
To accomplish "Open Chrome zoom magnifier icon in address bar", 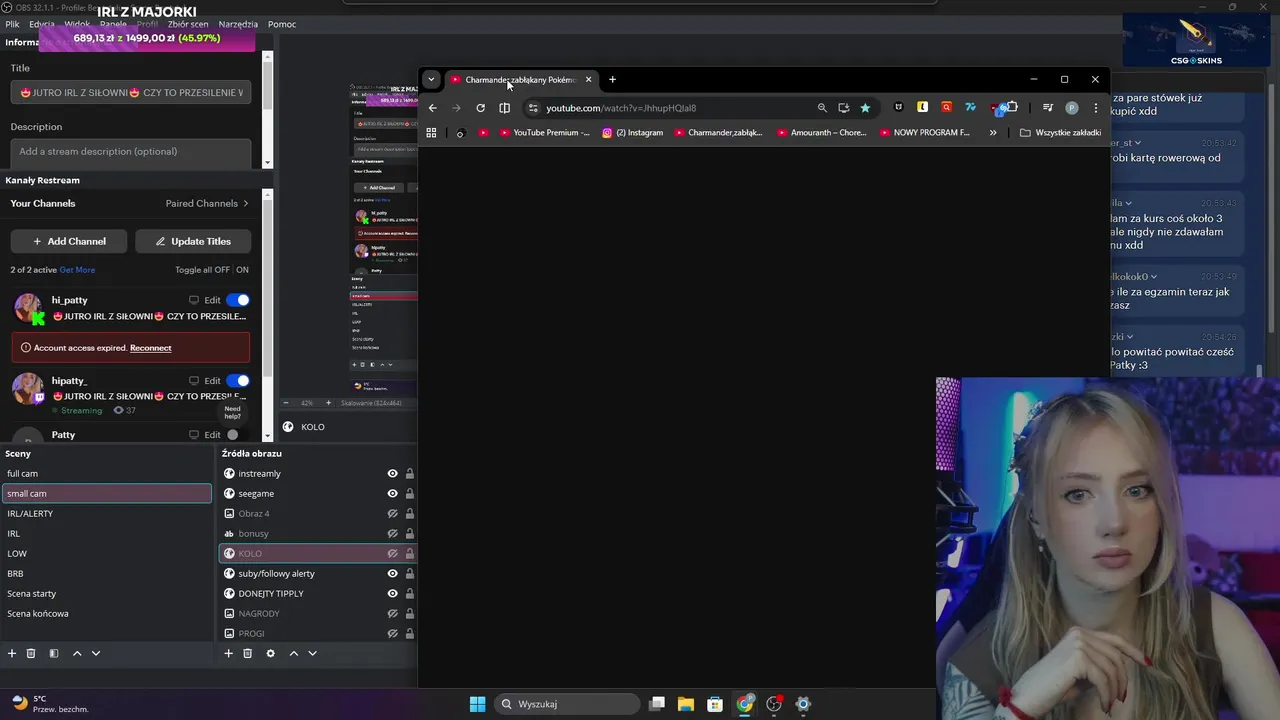I will click(x=822, y=108).
